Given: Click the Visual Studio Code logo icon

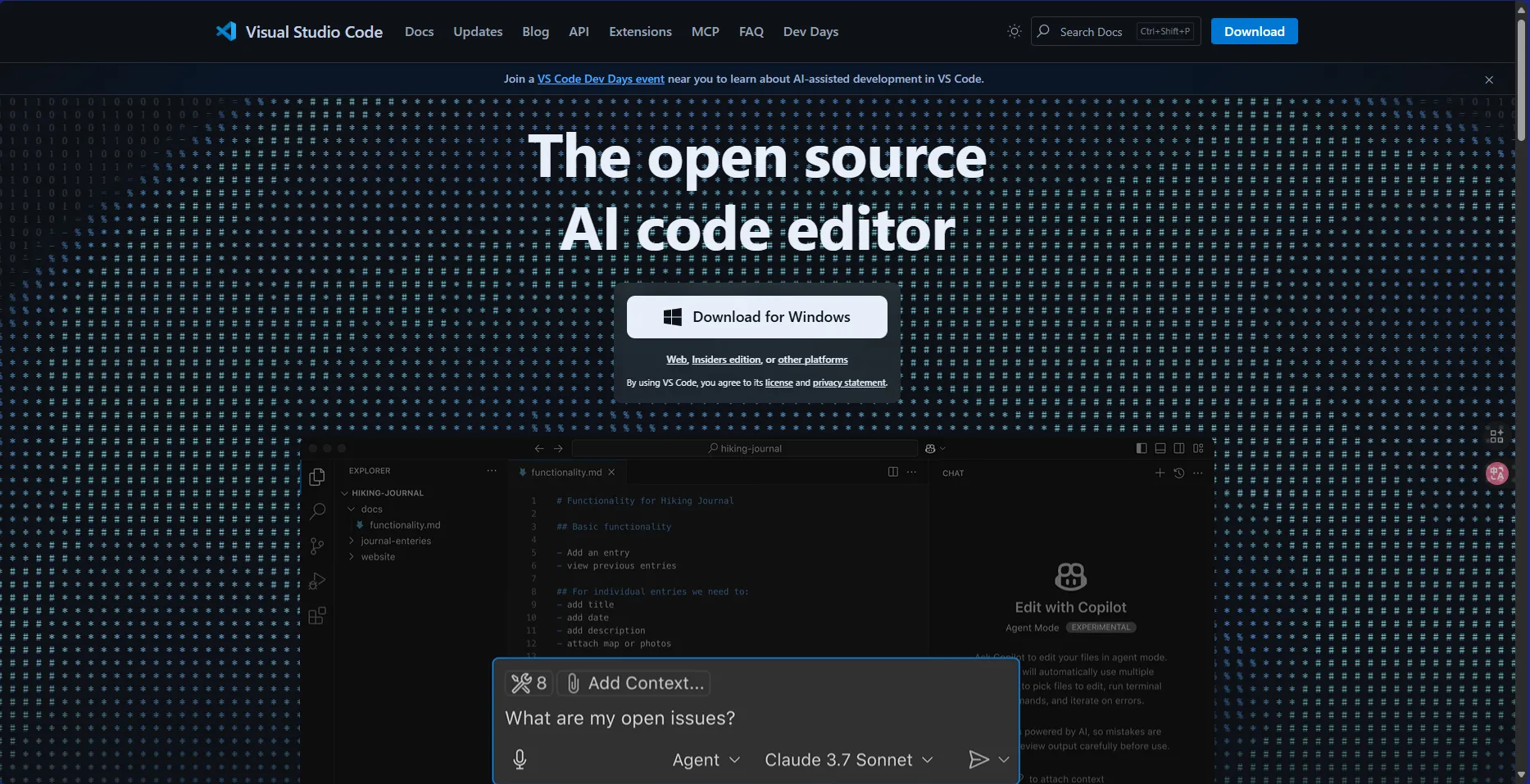Looking at the screenshot, I should tap(226, 31).
